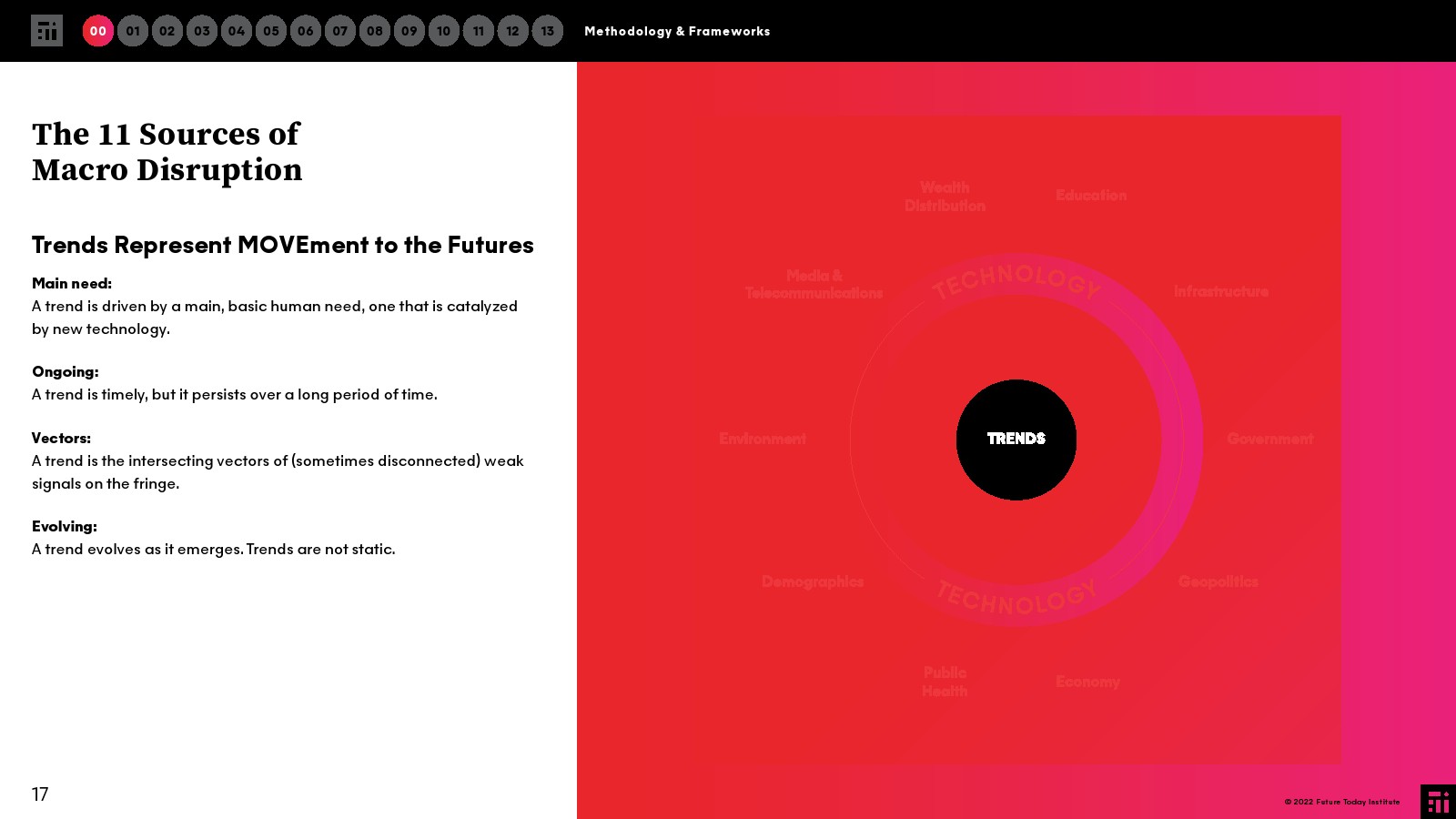Click the Media & Telecommunications label
This screenshot has height=819, width=1456.
pos(814,284)
